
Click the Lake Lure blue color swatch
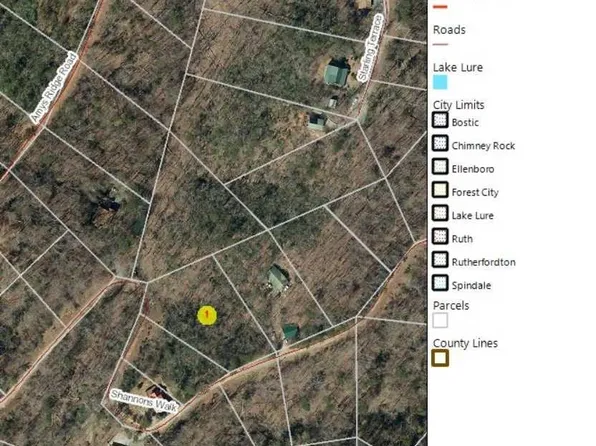[440, 82]
